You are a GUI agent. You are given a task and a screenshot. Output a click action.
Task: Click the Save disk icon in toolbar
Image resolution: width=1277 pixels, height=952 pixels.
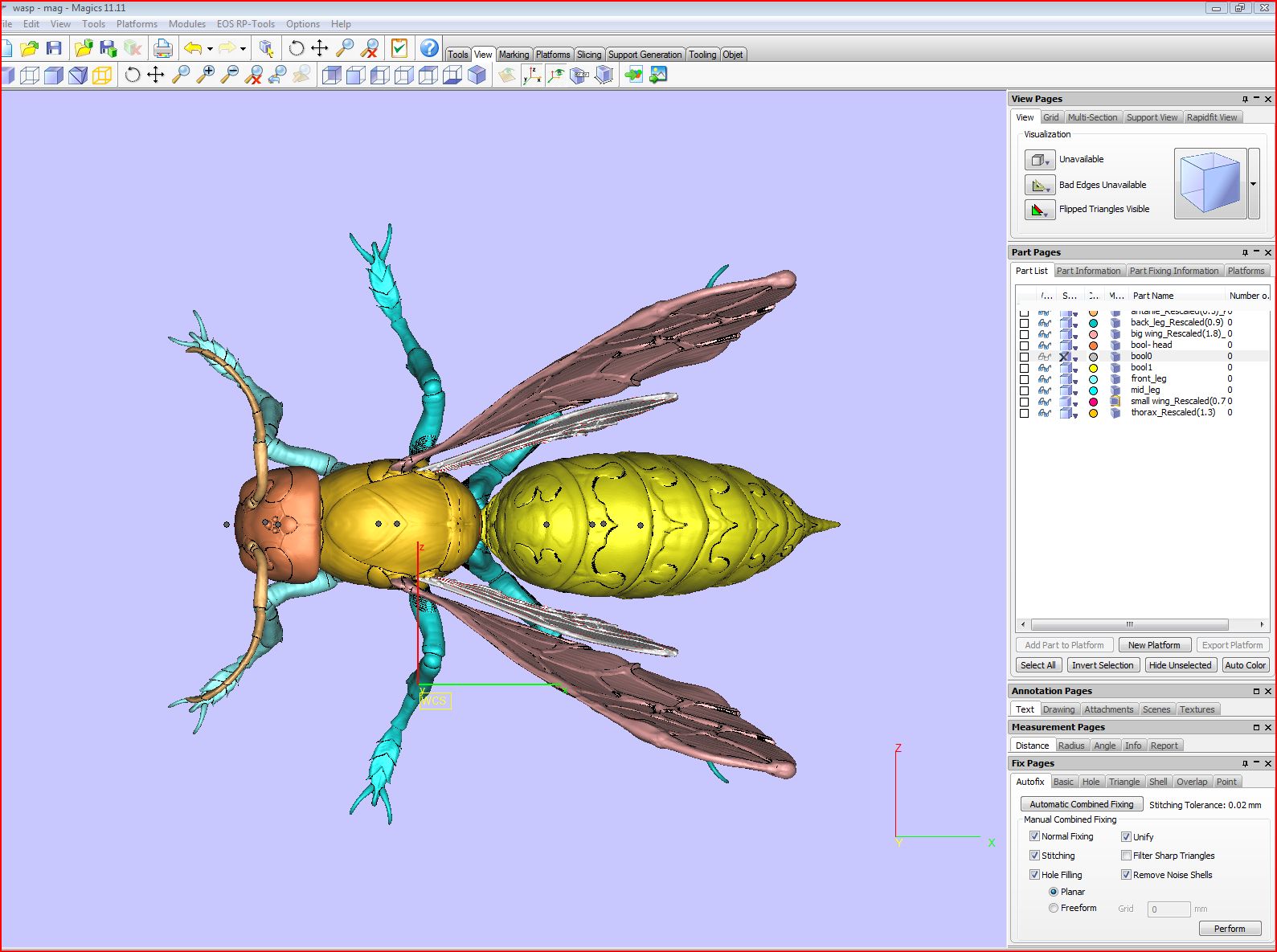54,49
